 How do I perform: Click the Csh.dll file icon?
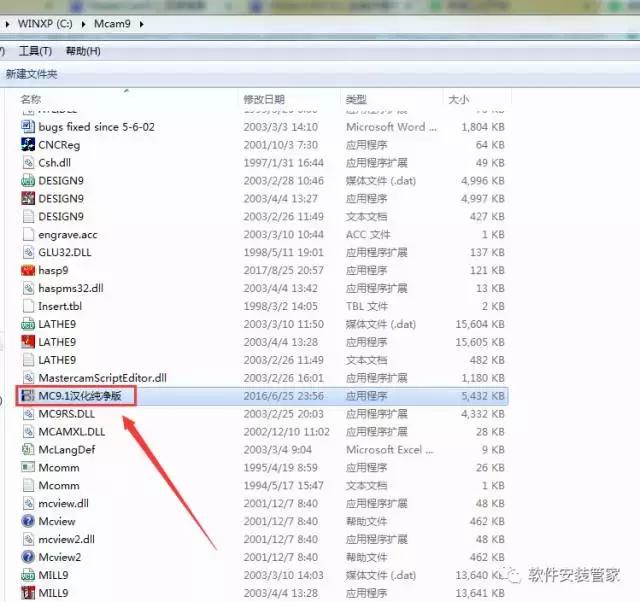(28, 162)
